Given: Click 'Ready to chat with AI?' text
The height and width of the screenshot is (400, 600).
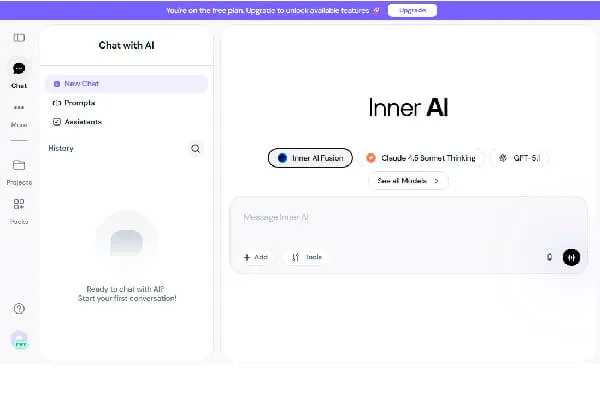Looking at the screenshot, I should 125,289.
